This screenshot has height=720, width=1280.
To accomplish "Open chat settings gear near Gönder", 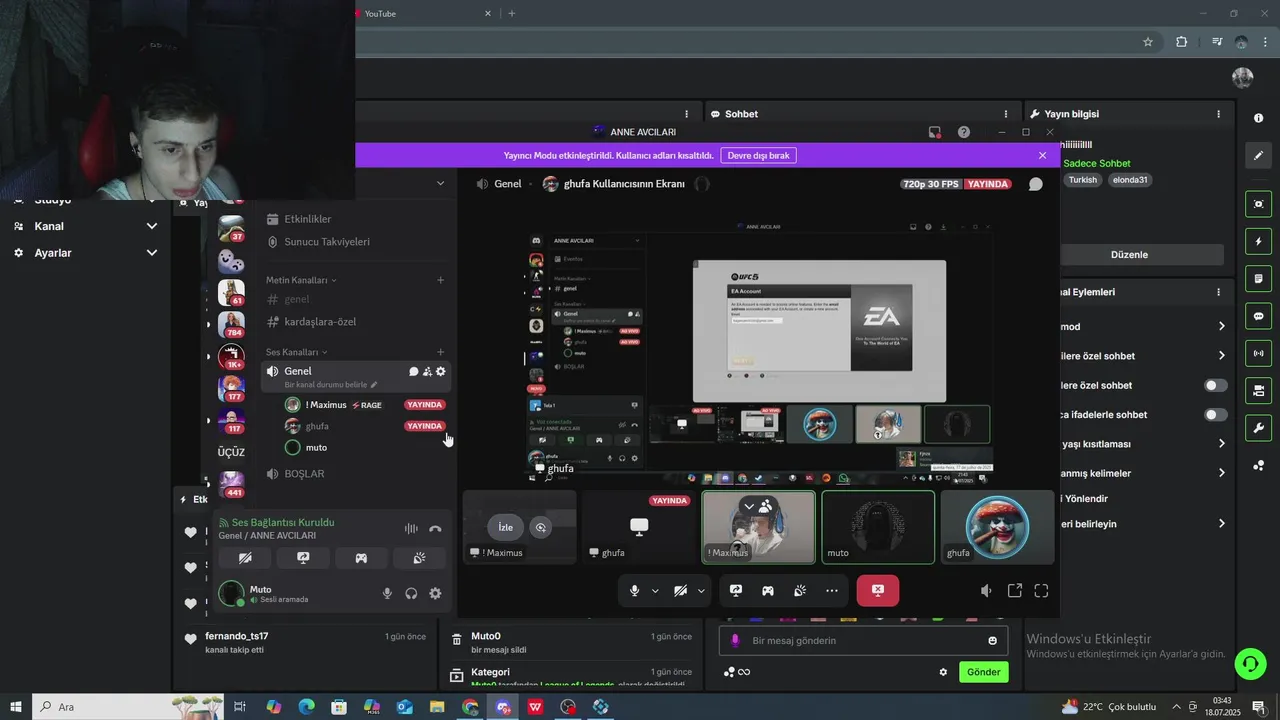I will 943,672.
